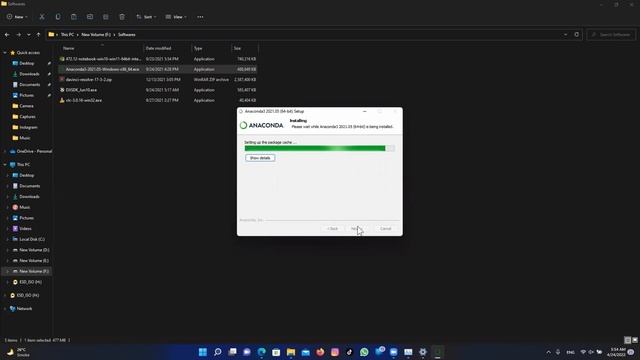Go forward with the Forward arrow
The width and height of the screenshot is (640, 360).
point(18,35)
